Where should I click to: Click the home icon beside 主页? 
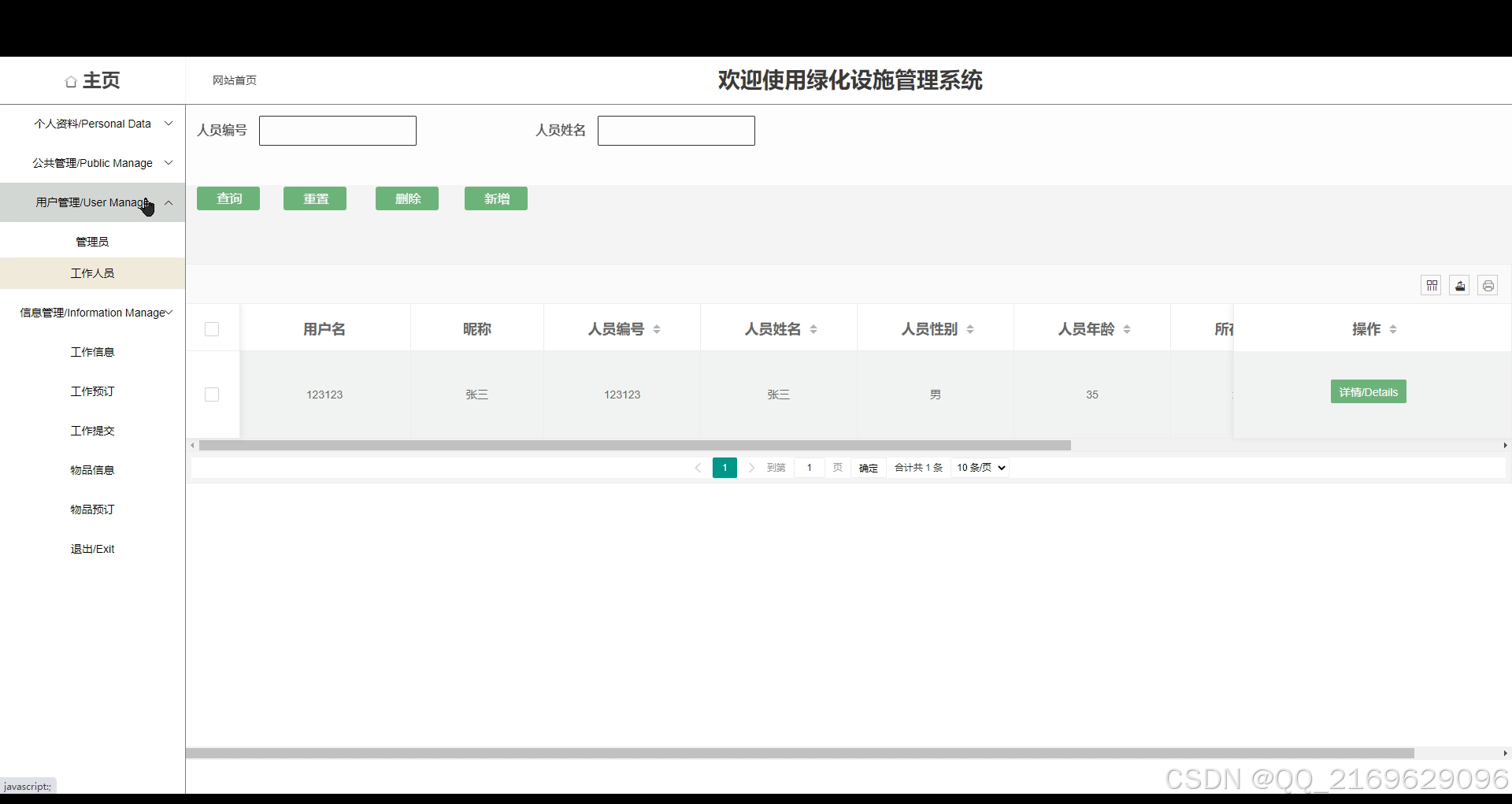(x=71, y=81)
